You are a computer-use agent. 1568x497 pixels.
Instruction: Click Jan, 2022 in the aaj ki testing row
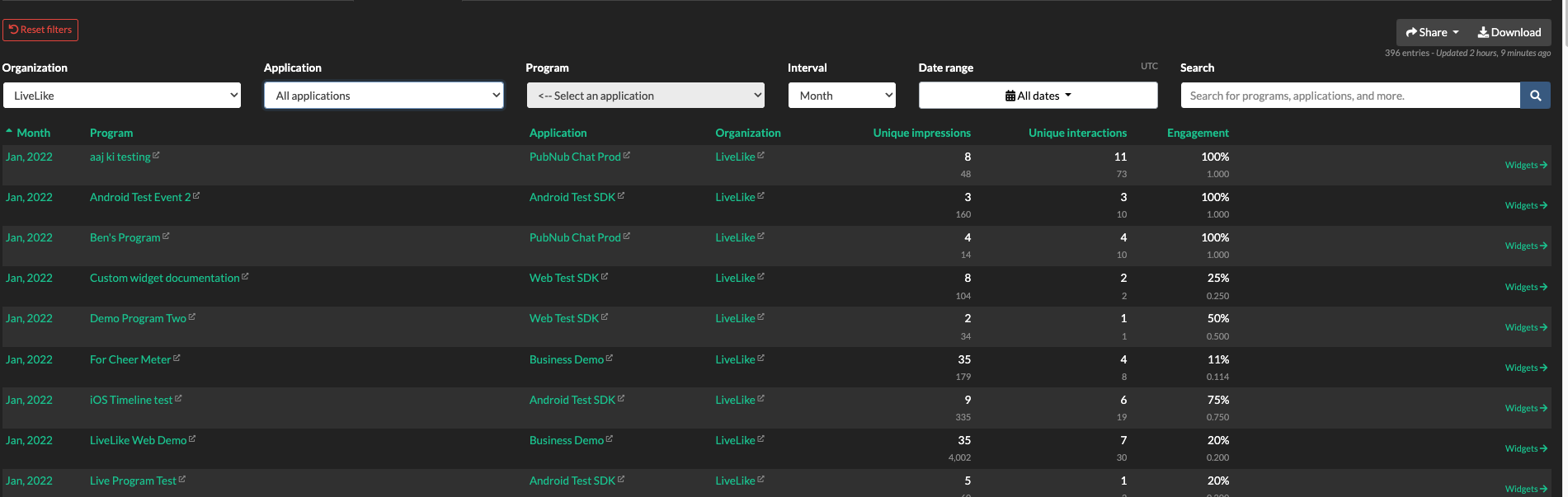point(29,157)
